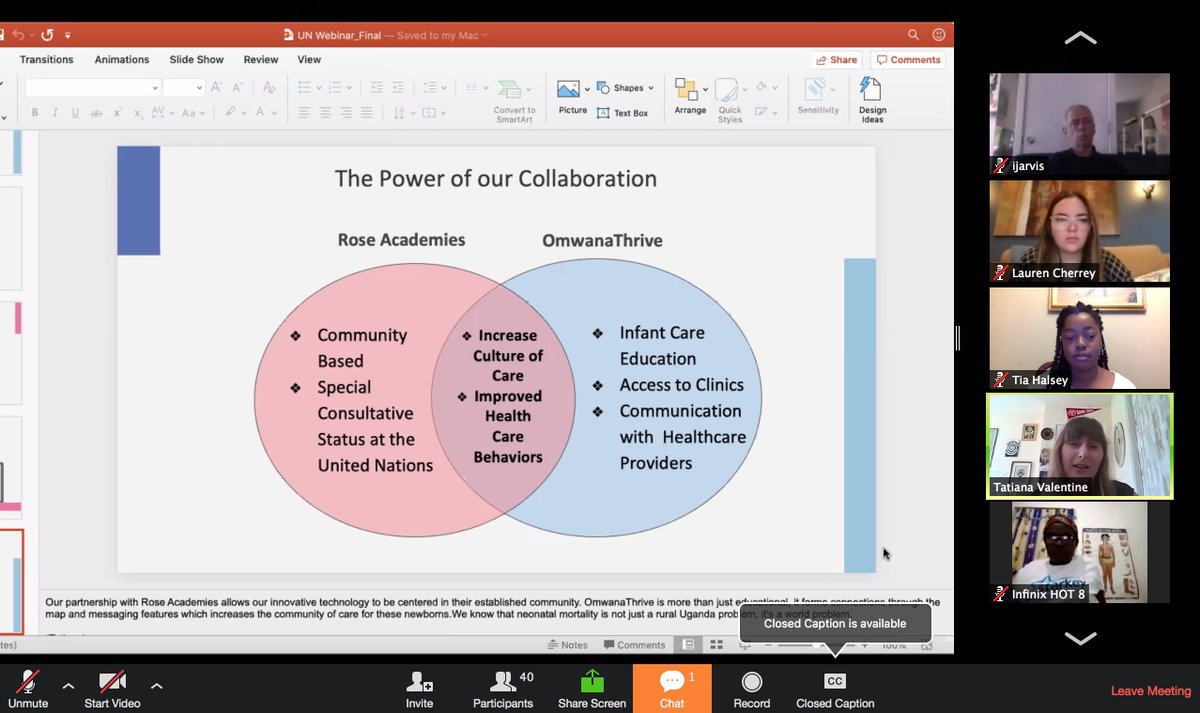Click Clear Formatting icon
This screenshot has height=713, width=1200.
coord(269,87)
